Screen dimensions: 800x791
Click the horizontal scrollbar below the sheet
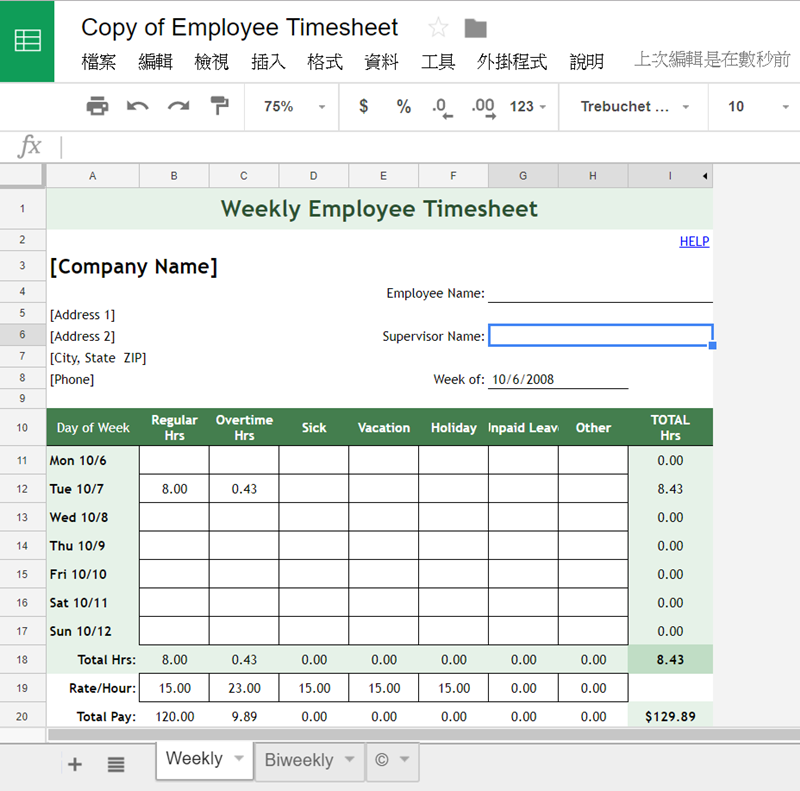pos(423,734)
